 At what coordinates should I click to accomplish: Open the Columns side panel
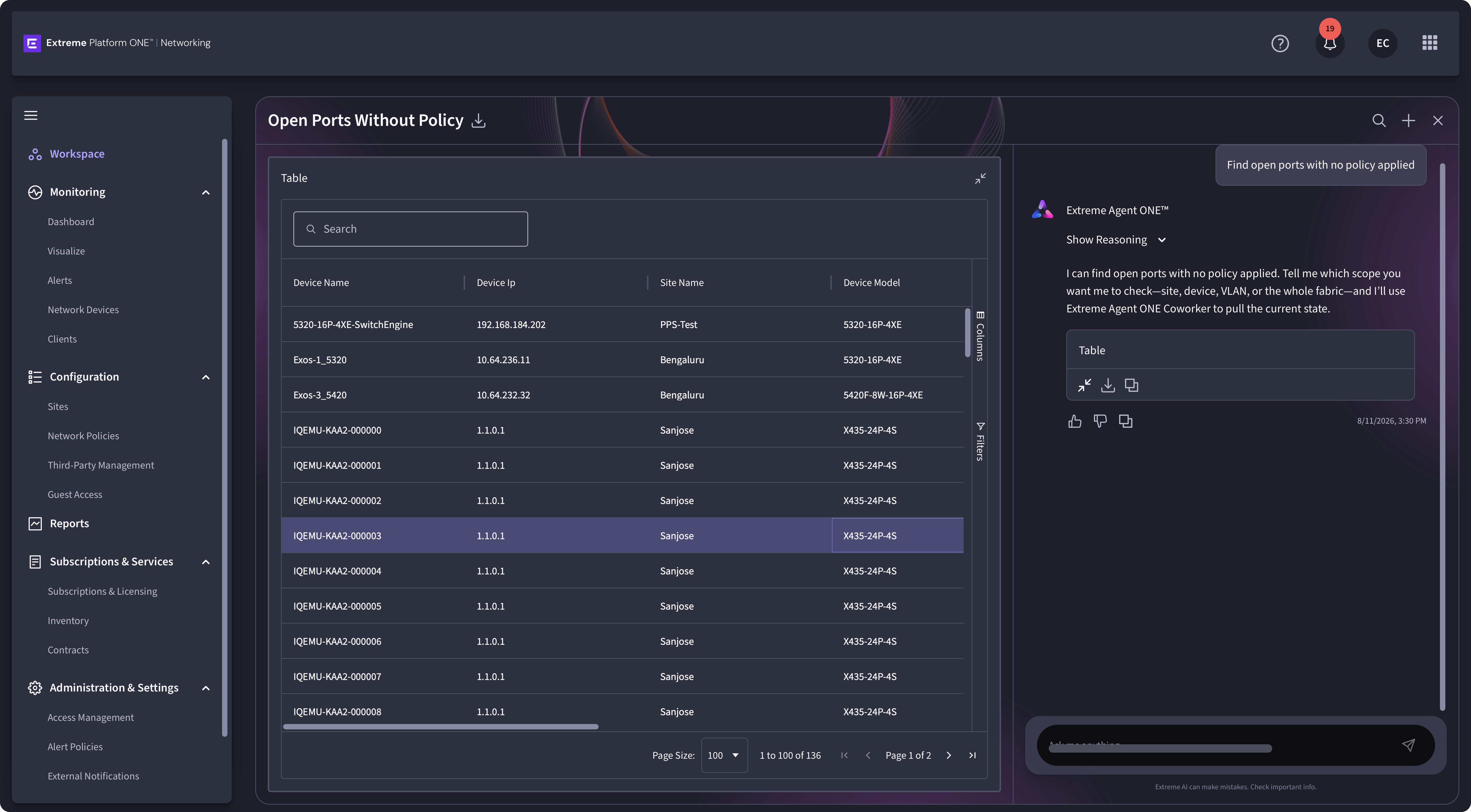tap(980, 336)
